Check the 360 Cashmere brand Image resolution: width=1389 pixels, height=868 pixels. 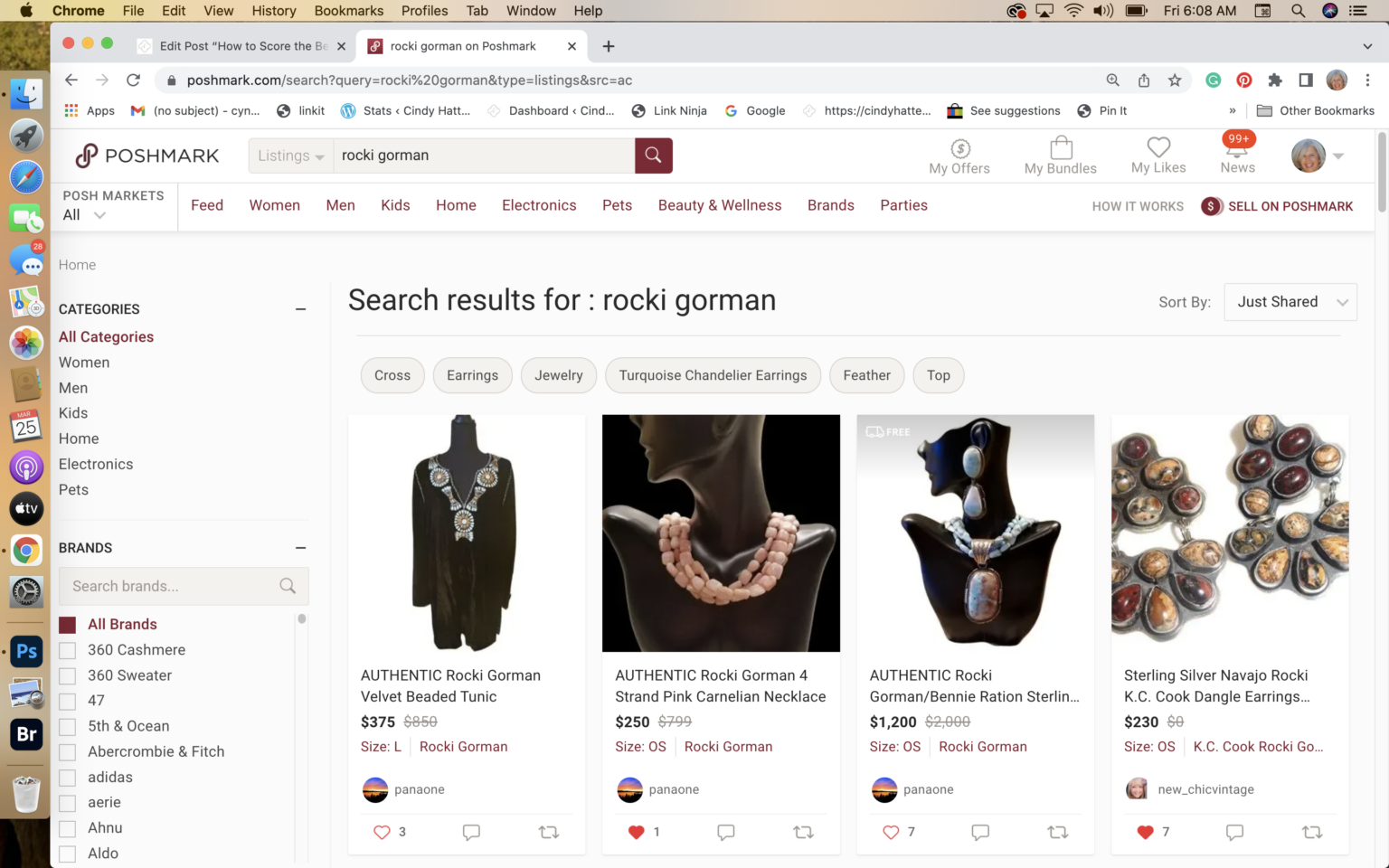tap(67, 650)
